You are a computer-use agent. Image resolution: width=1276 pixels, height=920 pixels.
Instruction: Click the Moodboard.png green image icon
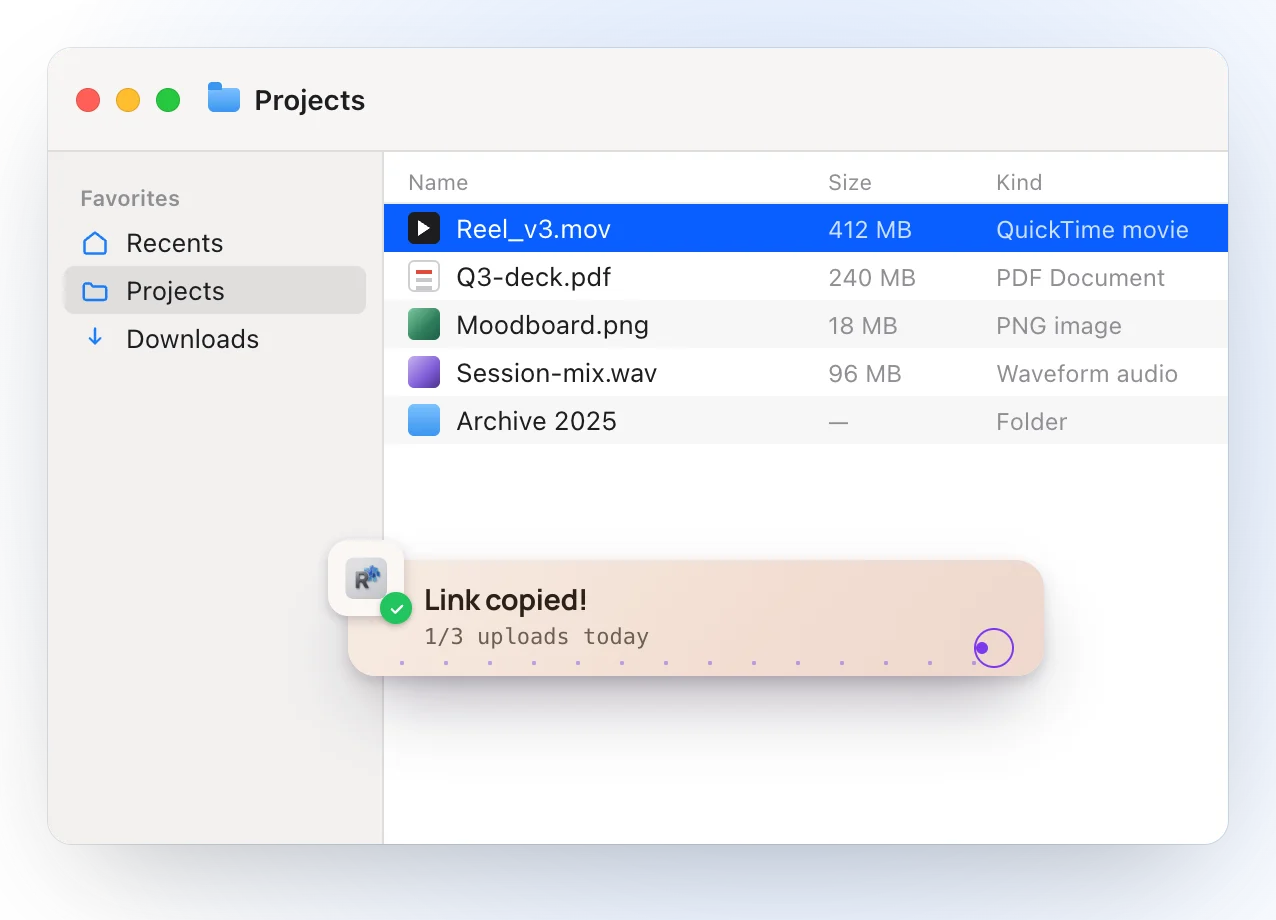pos(424,325)
